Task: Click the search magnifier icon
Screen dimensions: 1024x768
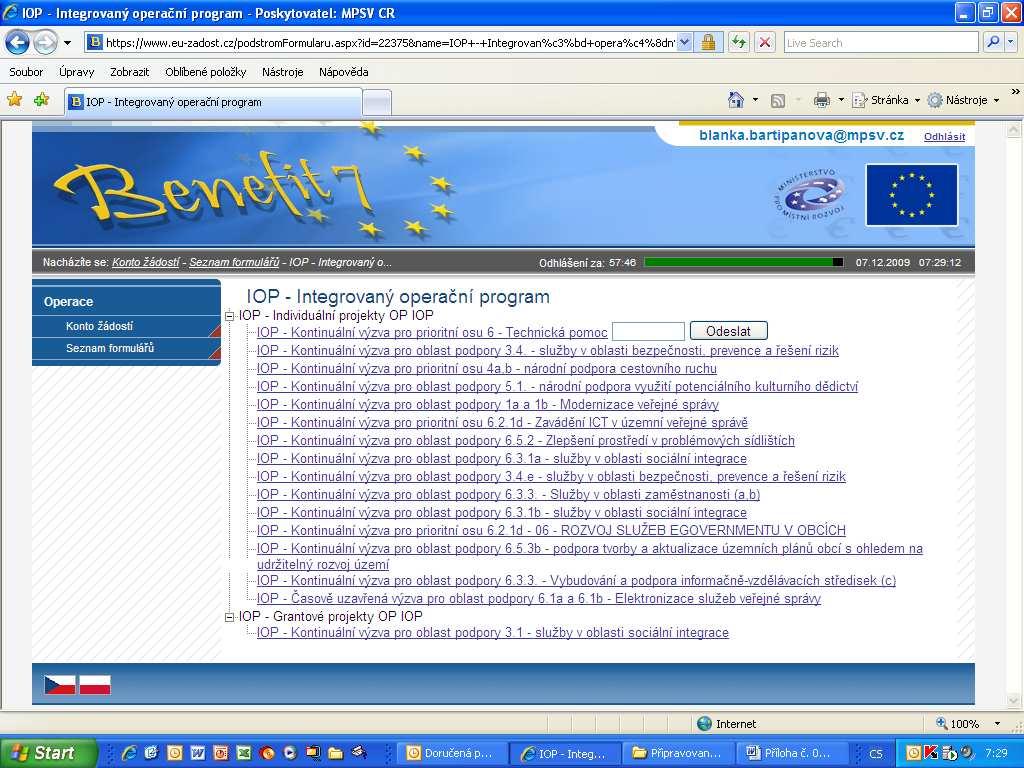Action: tap(993, 42)
